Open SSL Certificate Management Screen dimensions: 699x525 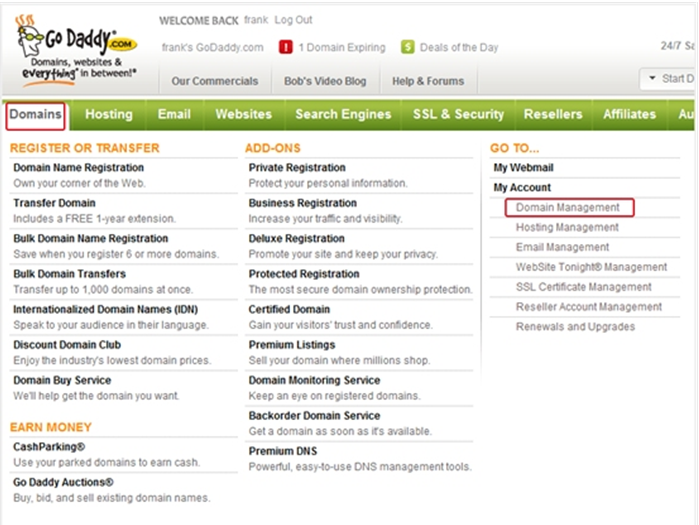[584, 287]
